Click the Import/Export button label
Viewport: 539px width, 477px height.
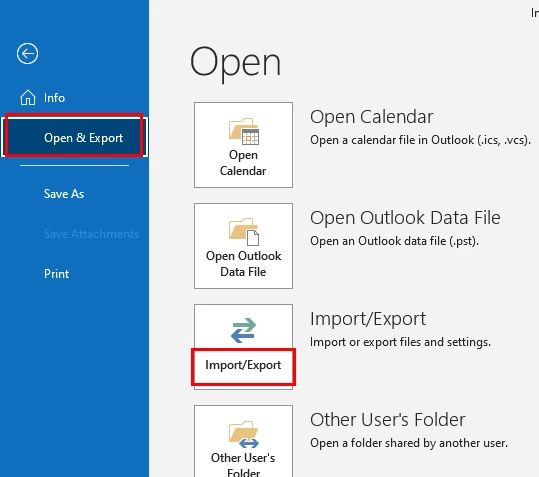[243, 365]
